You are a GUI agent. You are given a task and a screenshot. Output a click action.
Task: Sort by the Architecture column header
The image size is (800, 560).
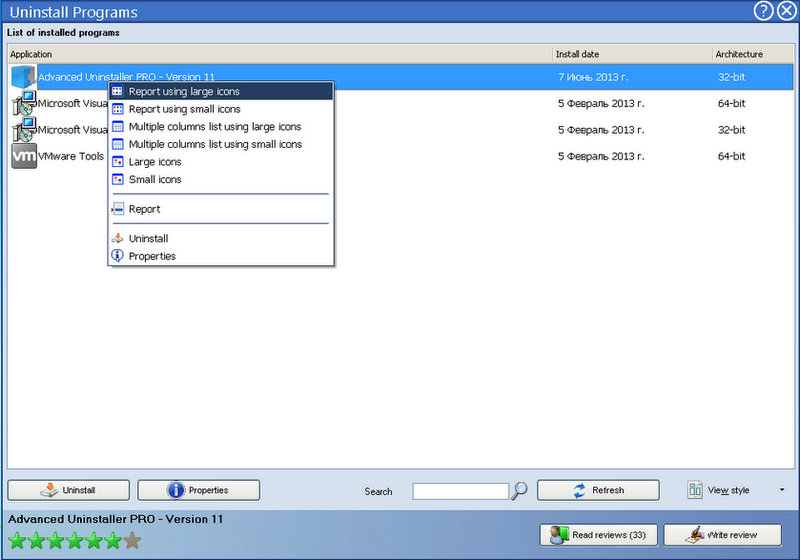tap(753, 54)
